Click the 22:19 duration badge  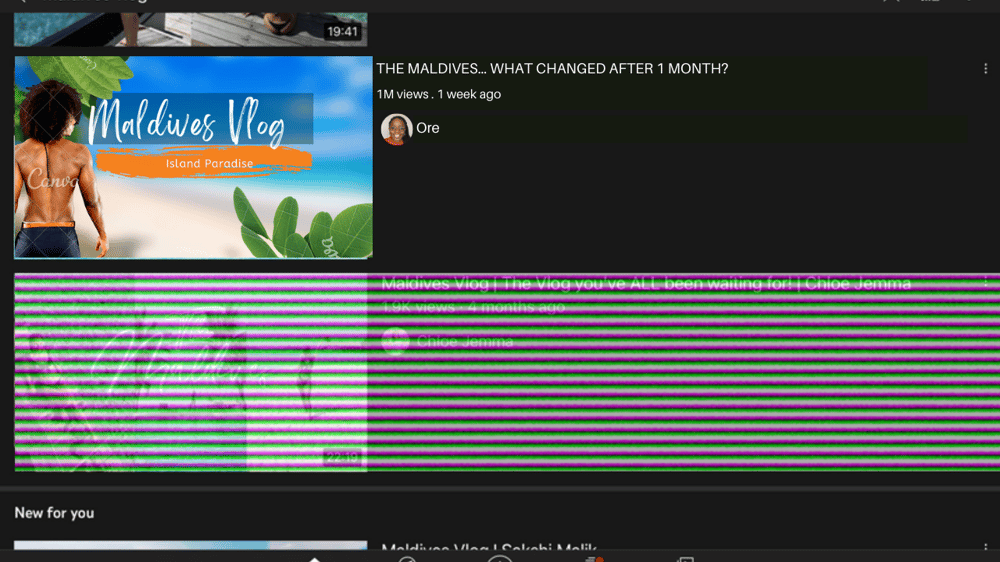point(342,457)
